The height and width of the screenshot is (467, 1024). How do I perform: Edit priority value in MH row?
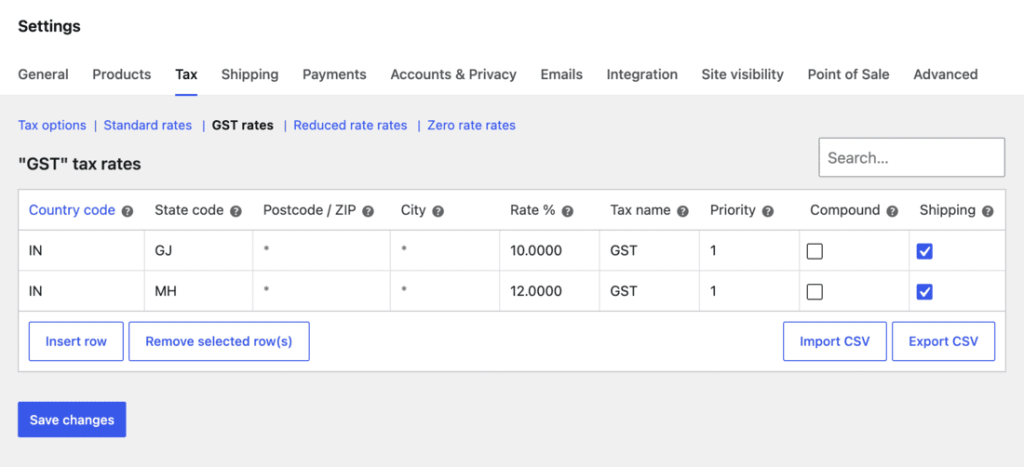coord(749,291)
